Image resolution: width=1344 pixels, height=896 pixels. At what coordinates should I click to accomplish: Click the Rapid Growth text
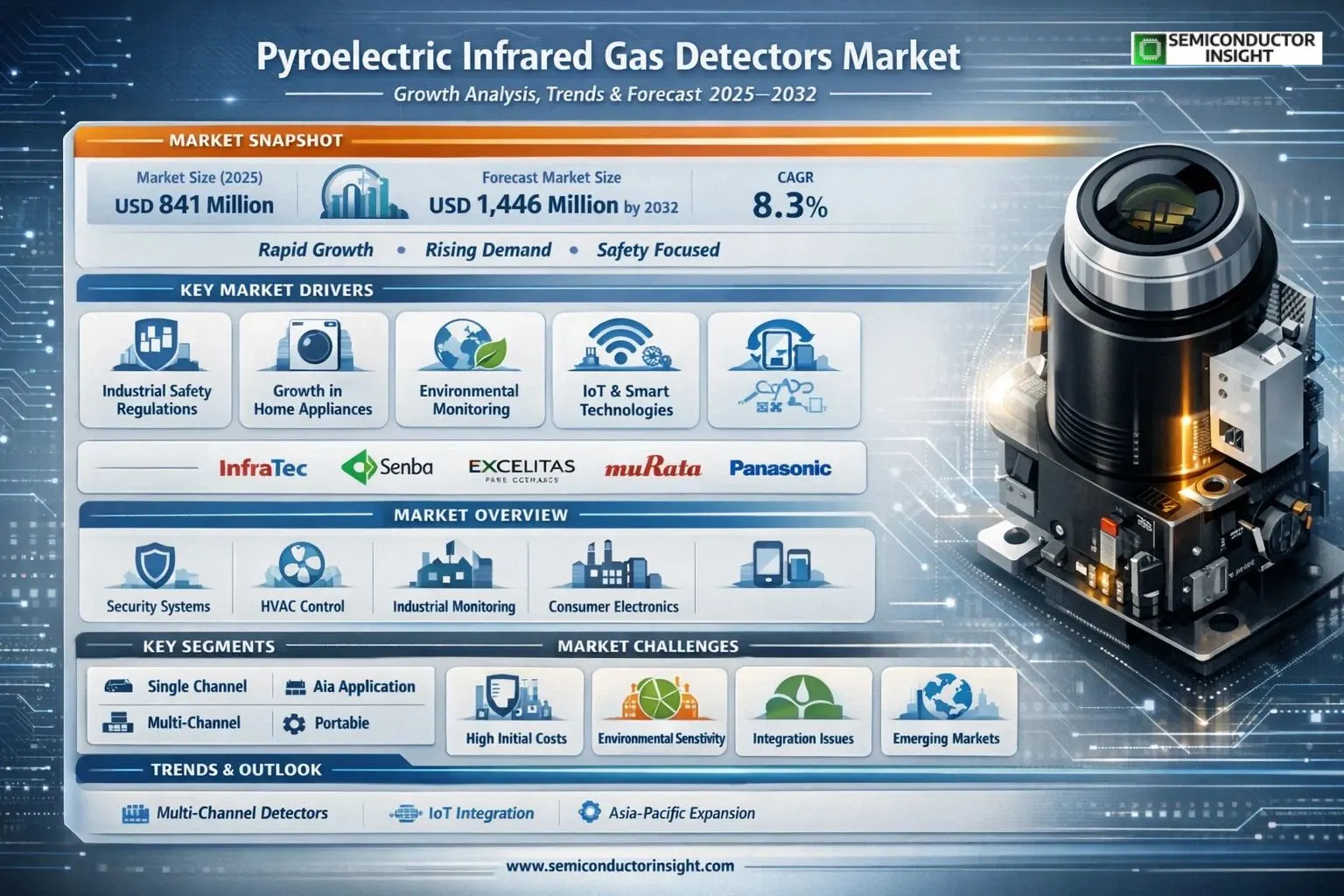pos(316,250)
